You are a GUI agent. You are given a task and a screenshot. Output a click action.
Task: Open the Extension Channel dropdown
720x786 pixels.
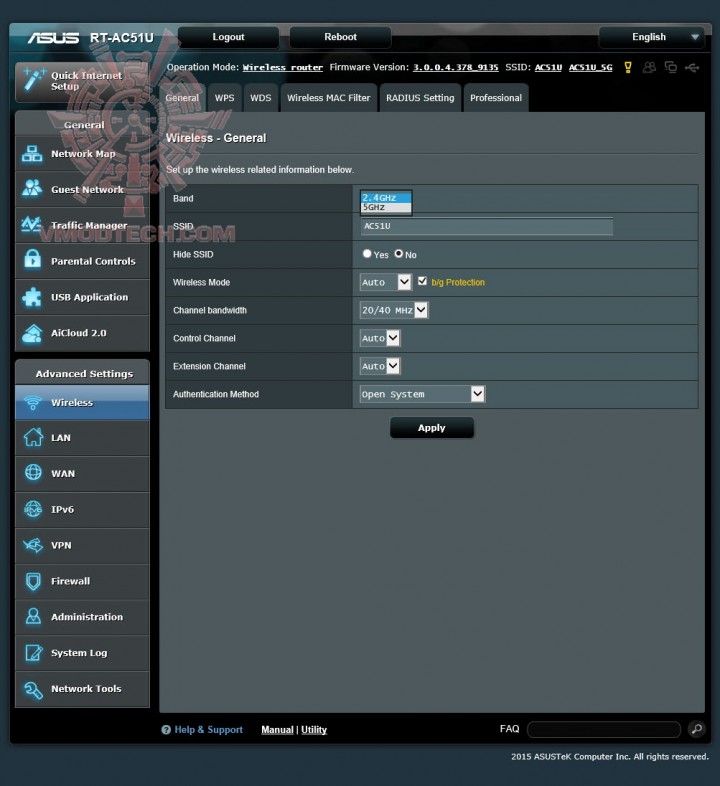click(x=380, y=366)
